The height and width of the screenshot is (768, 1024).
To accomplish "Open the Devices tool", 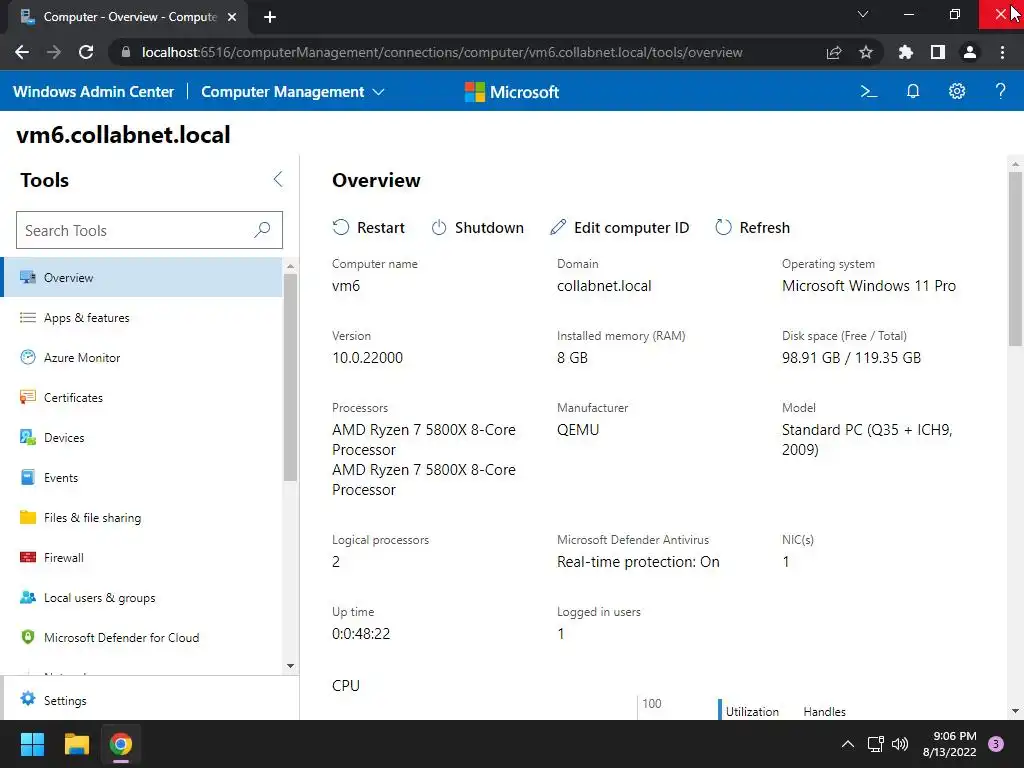I will tap(142, 438).
